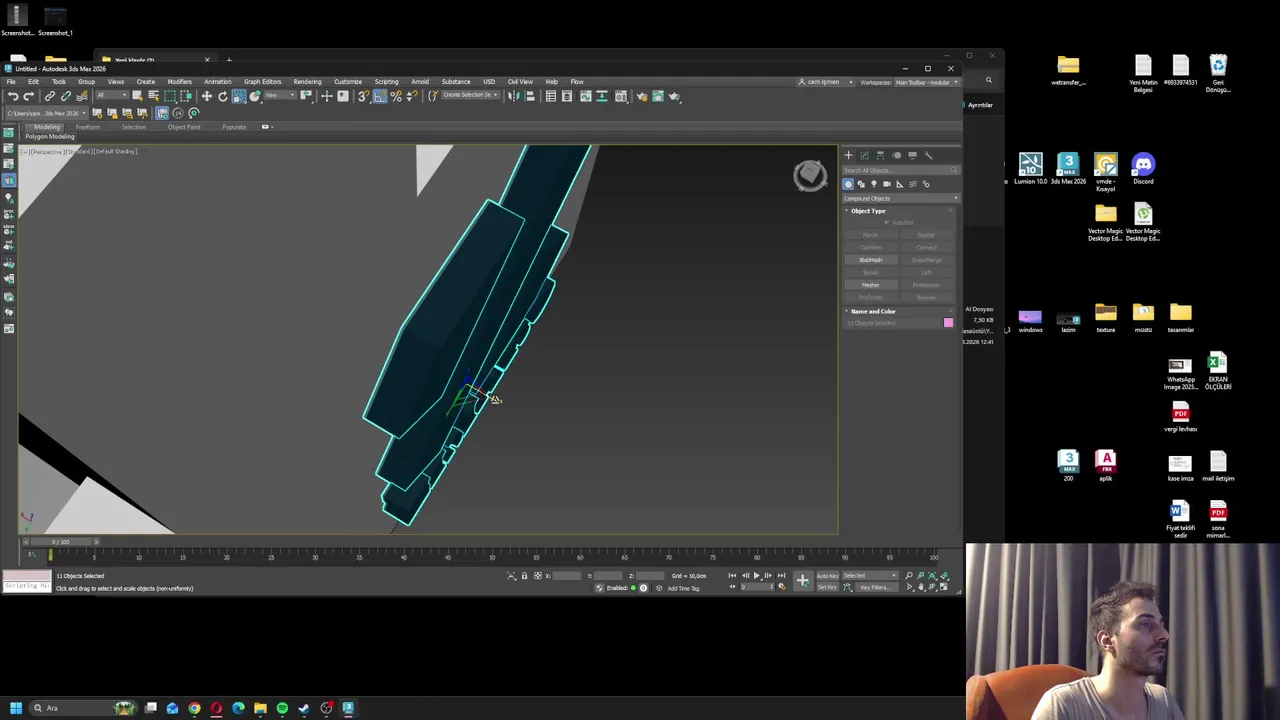1280x720 pixels.
Task: Open the Modifiers menu
Action: click(x=180, y=82)
